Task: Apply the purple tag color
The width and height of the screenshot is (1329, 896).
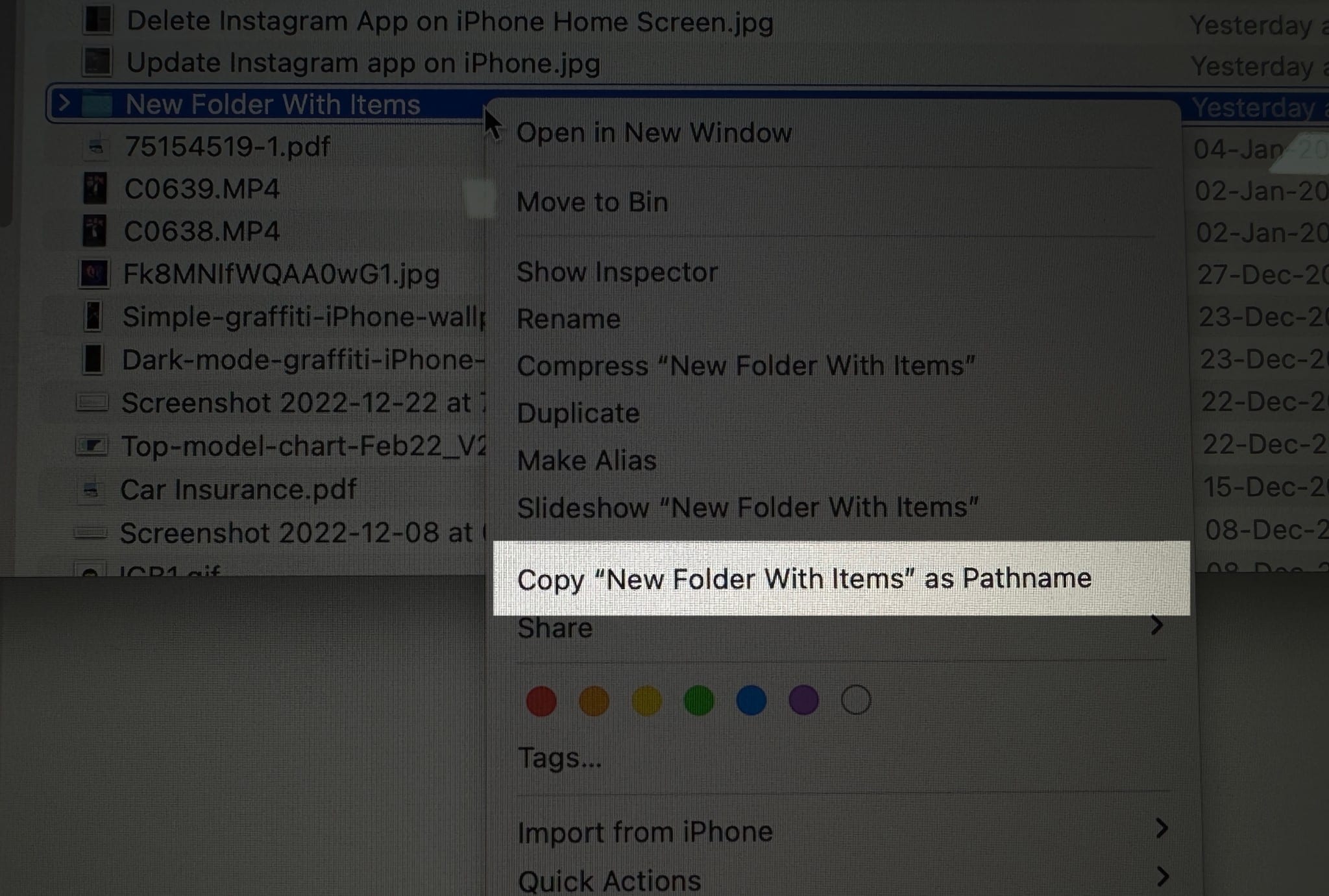Action: [x=803, y=701]
